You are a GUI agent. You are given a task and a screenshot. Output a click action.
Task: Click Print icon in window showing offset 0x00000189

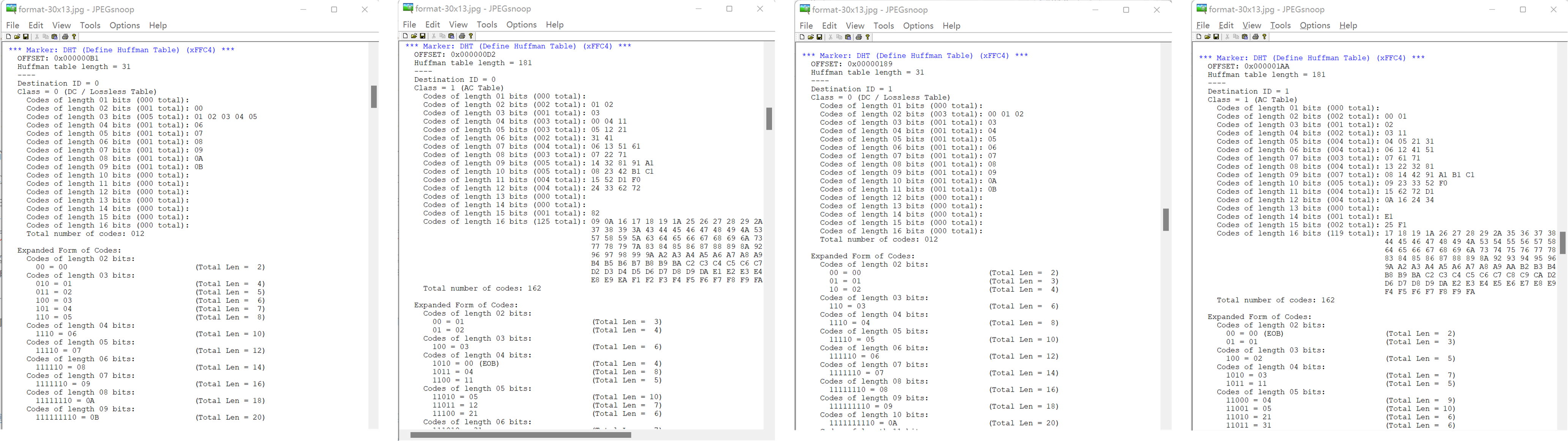[x=859, y=37]
